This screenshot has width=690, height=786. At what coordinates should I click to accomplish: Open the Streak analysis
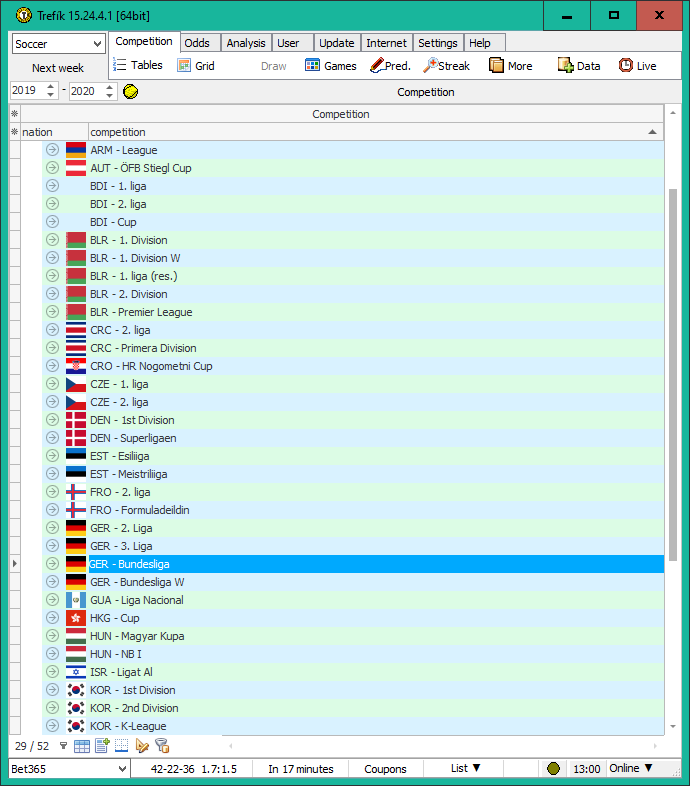click(x=446, y=66)
